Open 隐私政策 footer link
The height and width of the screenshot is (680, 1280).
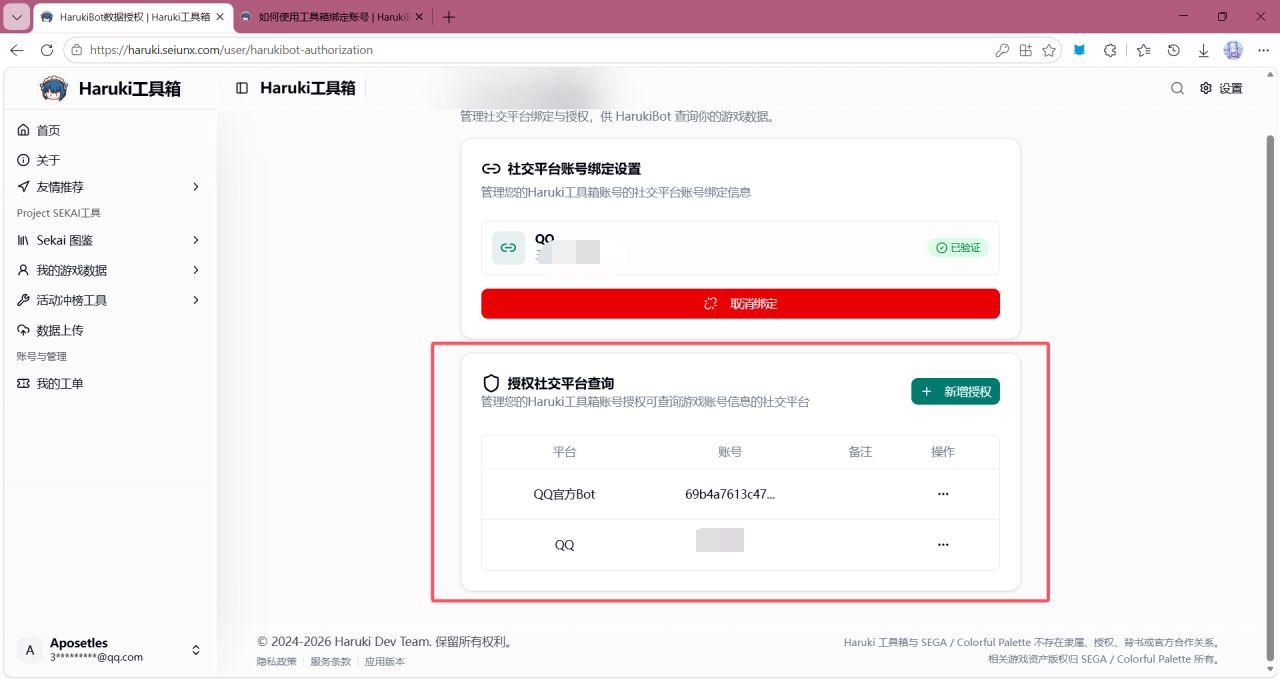point(277,661)
